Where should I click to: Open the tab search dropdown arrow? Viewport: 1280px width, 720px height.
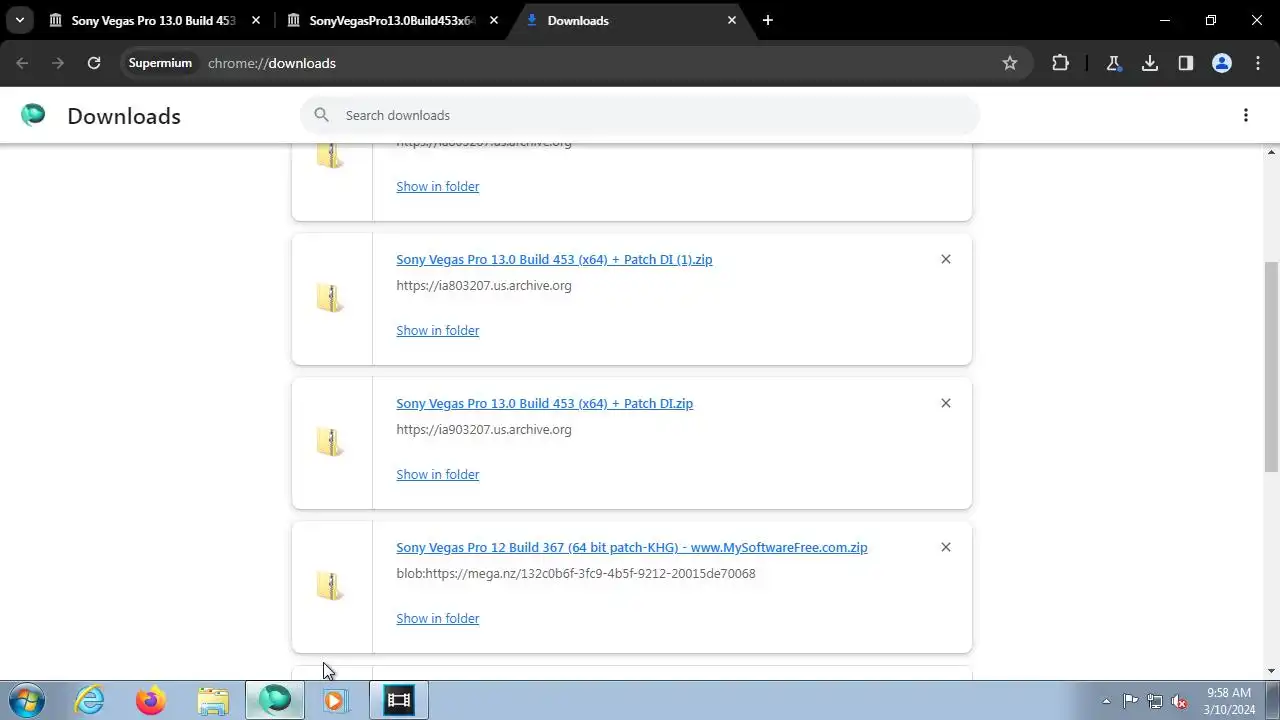tap(19, 20)
